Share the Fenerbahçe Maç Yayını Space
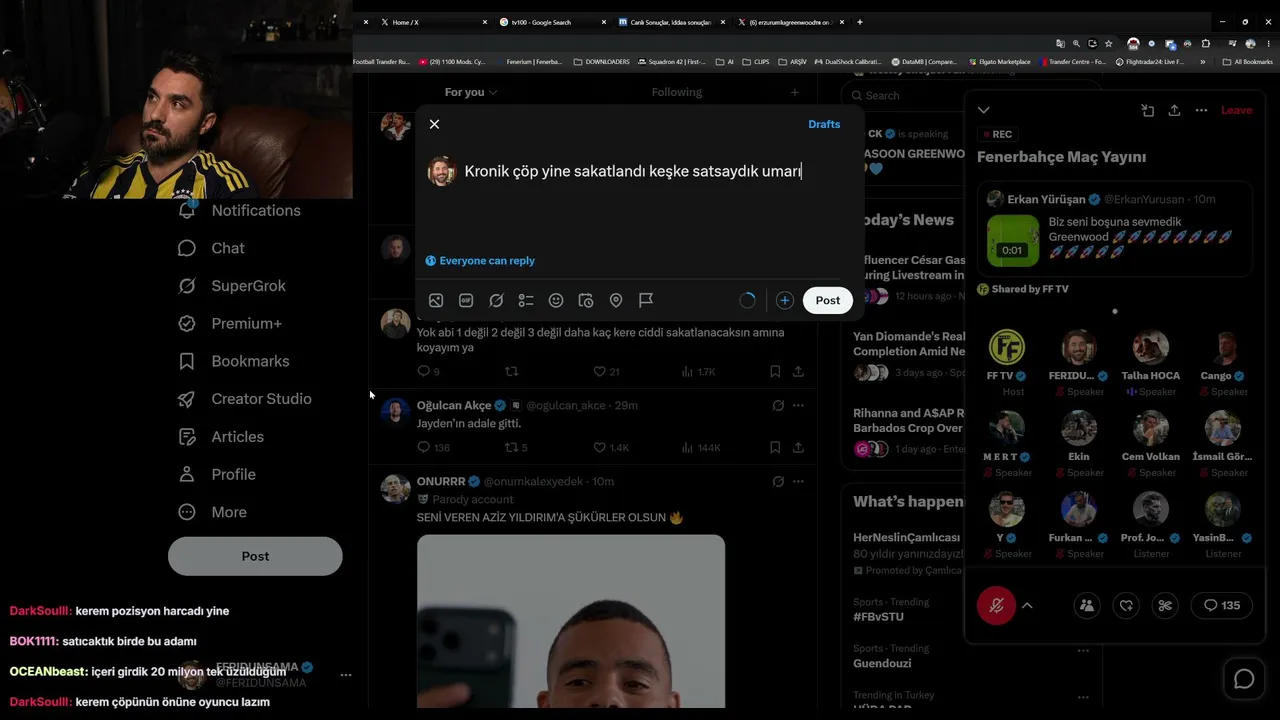Viewport: 1280px width, 720px height. coord(1174,110)
